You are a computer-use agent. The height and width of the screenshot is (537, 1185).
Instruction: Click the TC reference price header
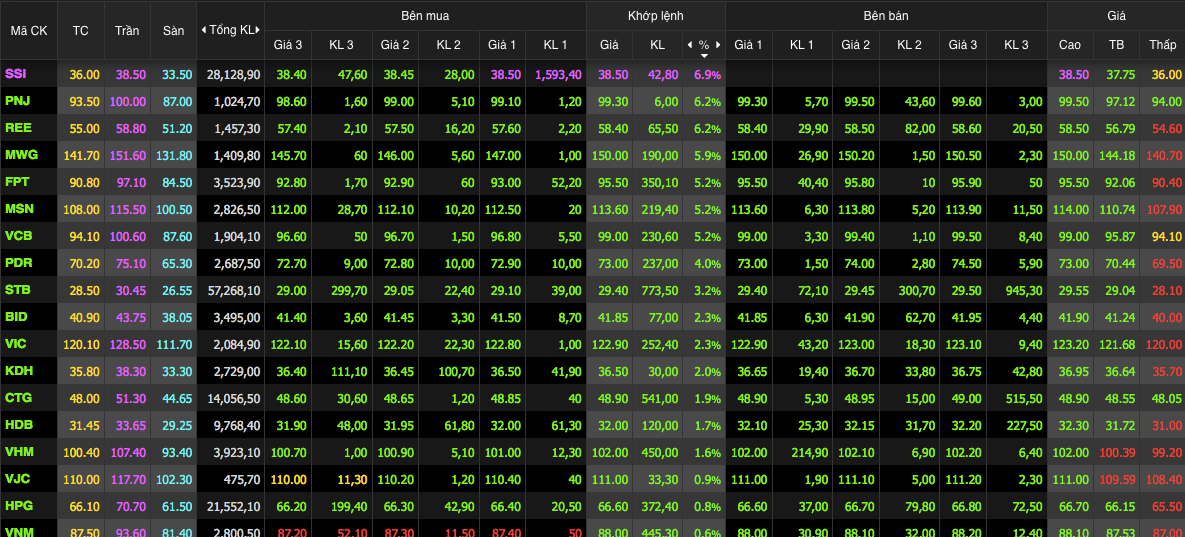click(81, 30)
